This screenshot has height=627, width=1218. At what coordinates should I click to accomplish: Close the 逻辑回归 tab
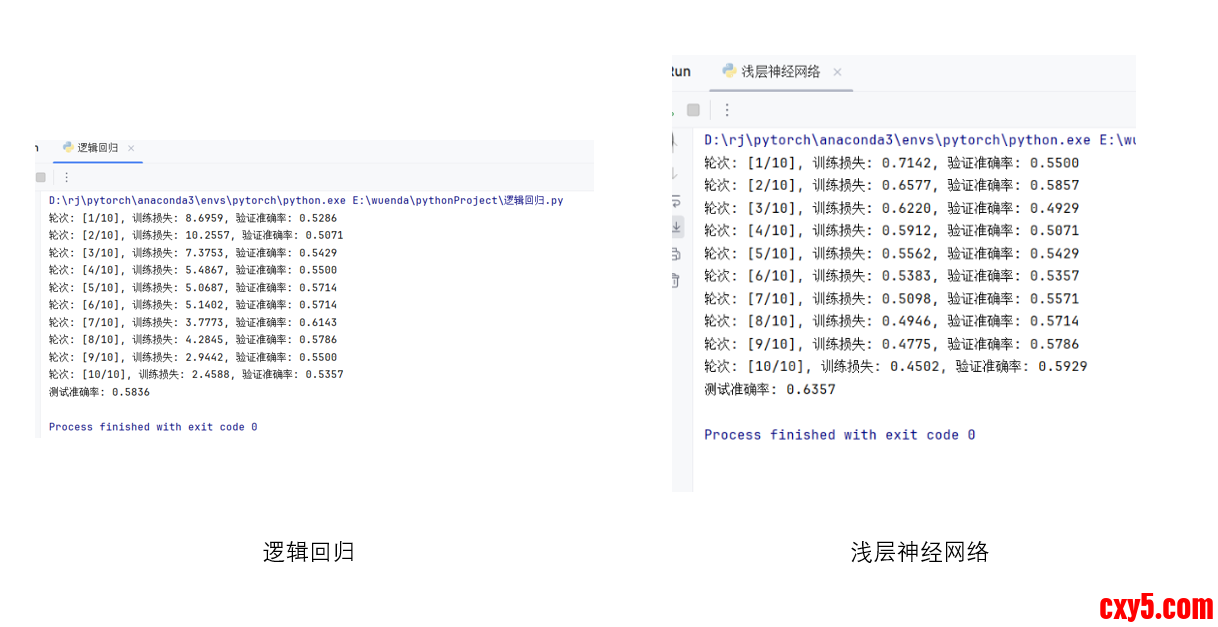[x=131, y=148]
